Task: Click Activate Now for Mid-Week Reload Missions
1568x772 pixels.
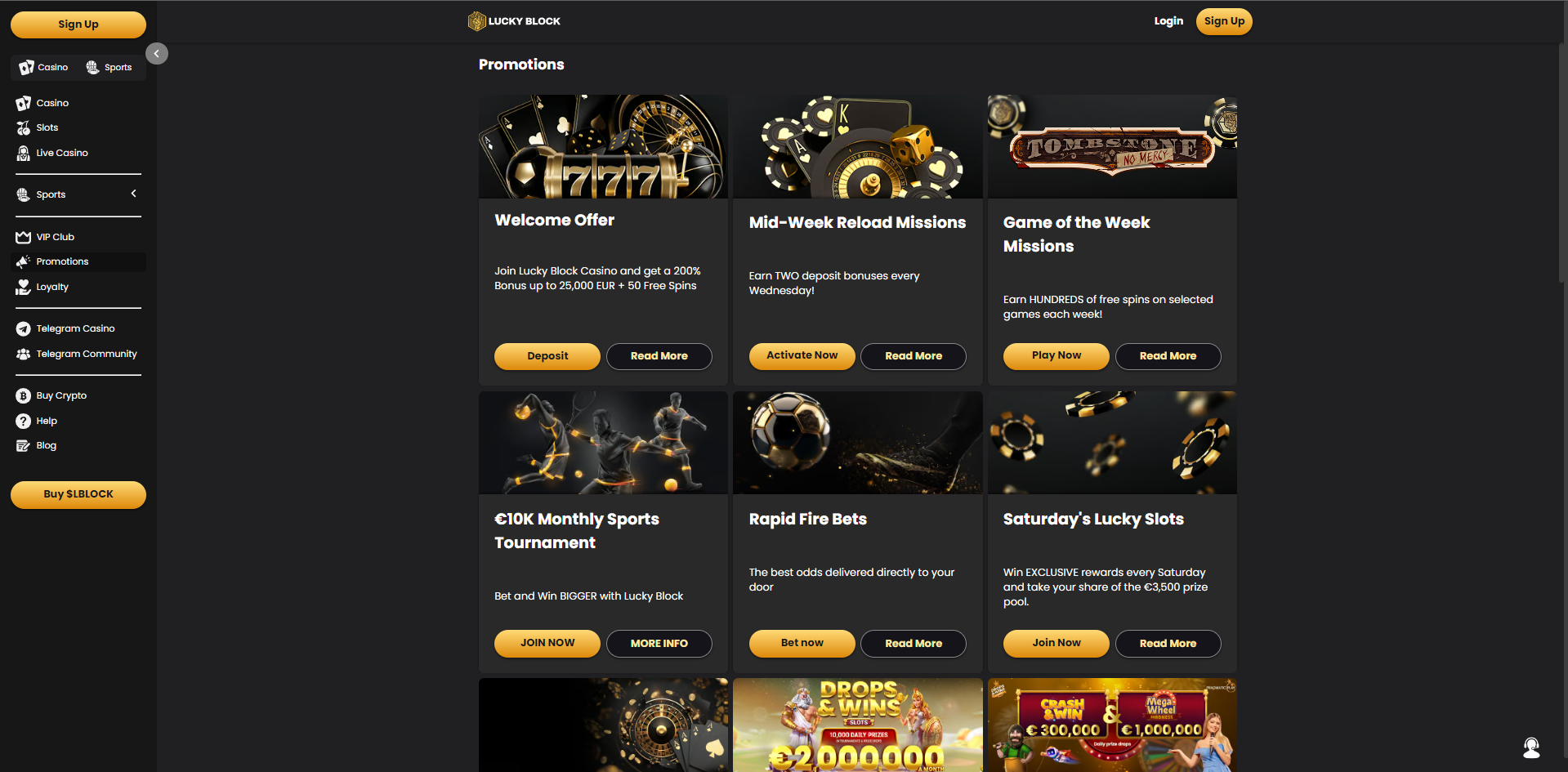Action: 802,355
